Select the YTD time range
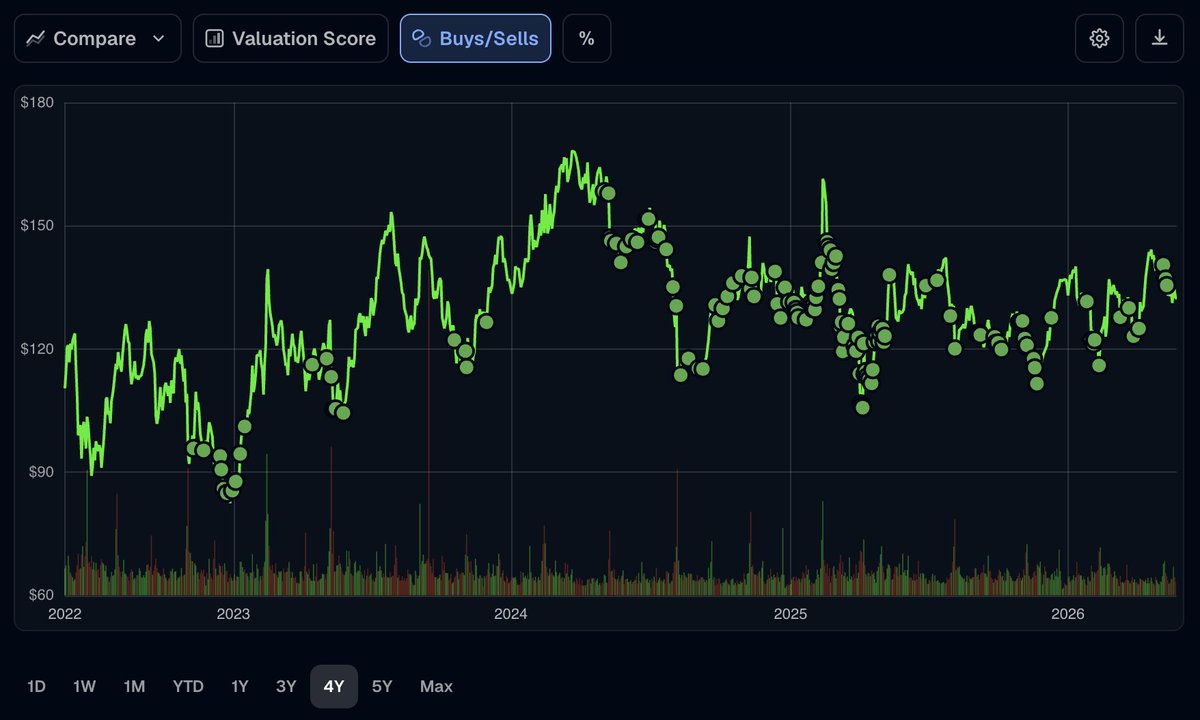 (188, 686)
